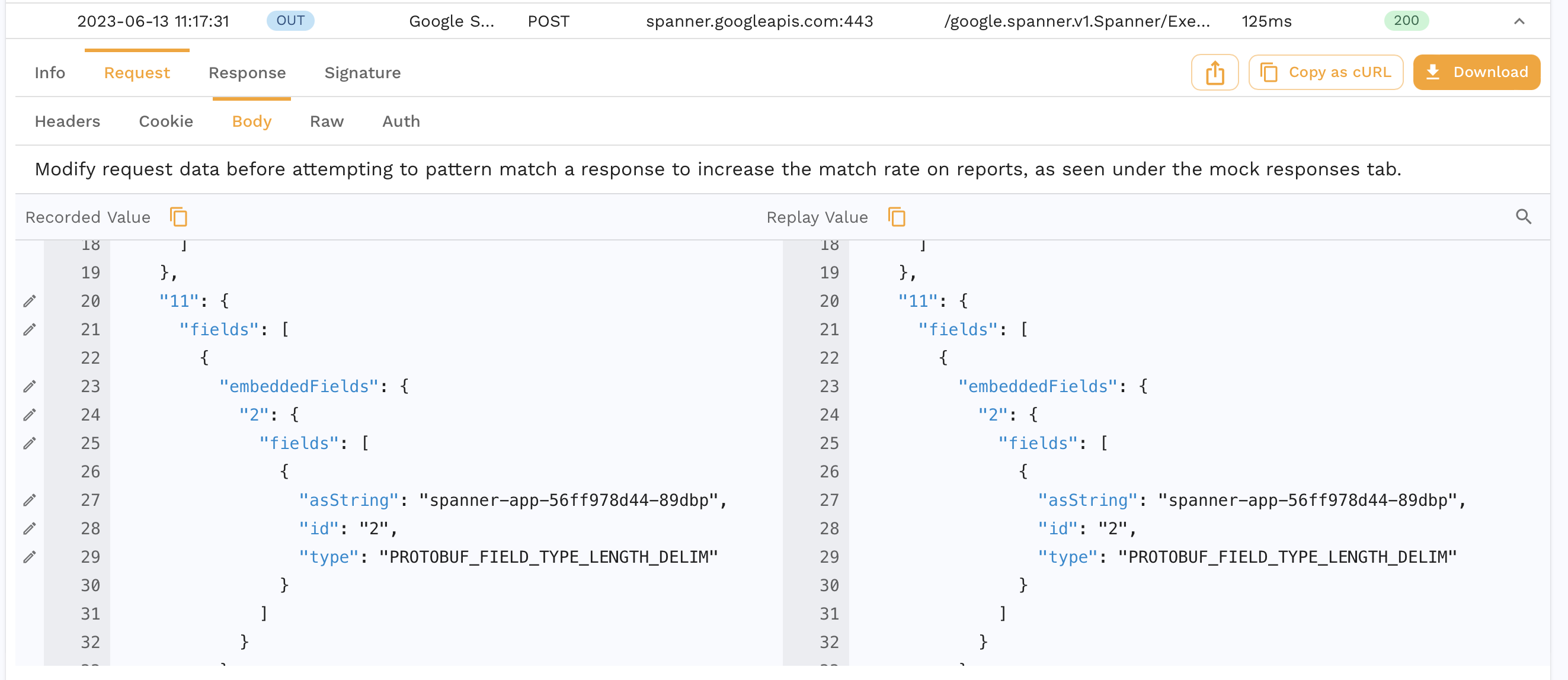
Task: Edit the fields line 21 pencil
Action: [x=30, y=330]
